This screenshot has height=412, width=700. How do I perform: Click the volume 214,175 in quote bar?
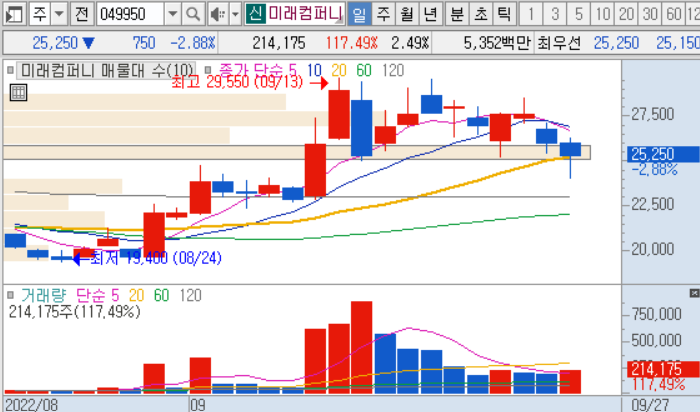coord(279,43)
